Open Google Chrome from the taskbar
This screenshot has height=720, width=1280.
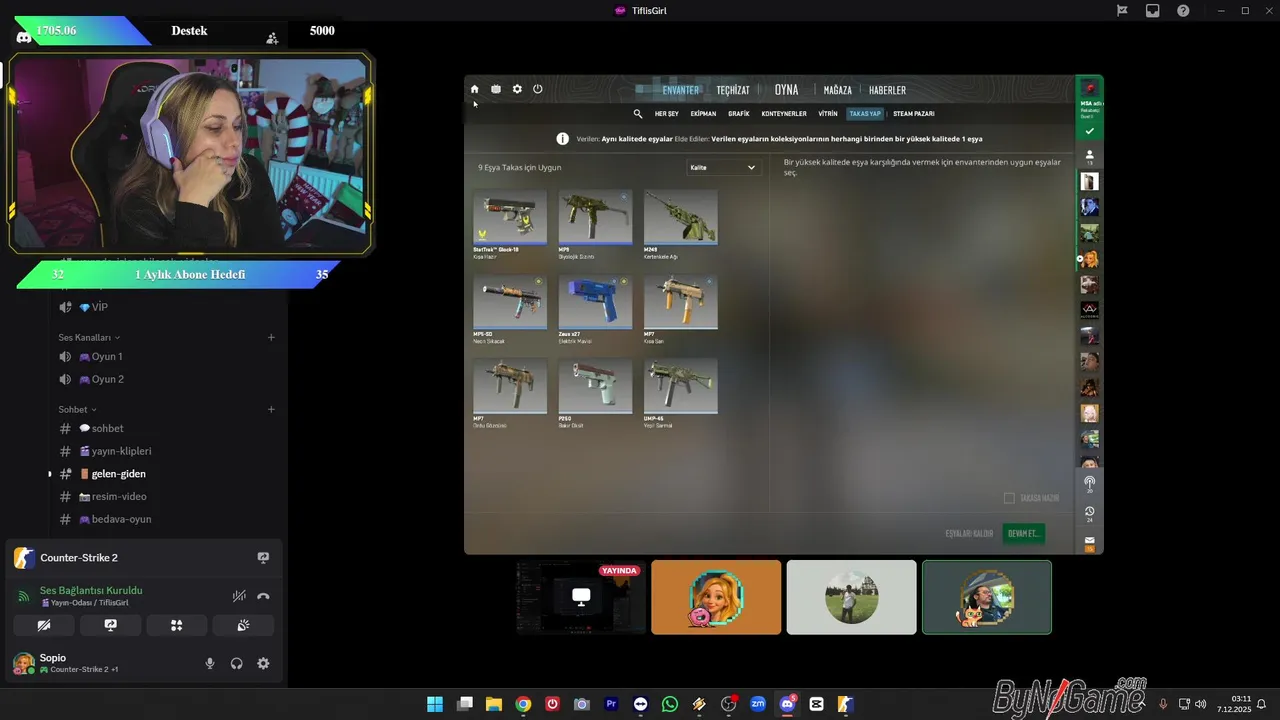(523, 704)
